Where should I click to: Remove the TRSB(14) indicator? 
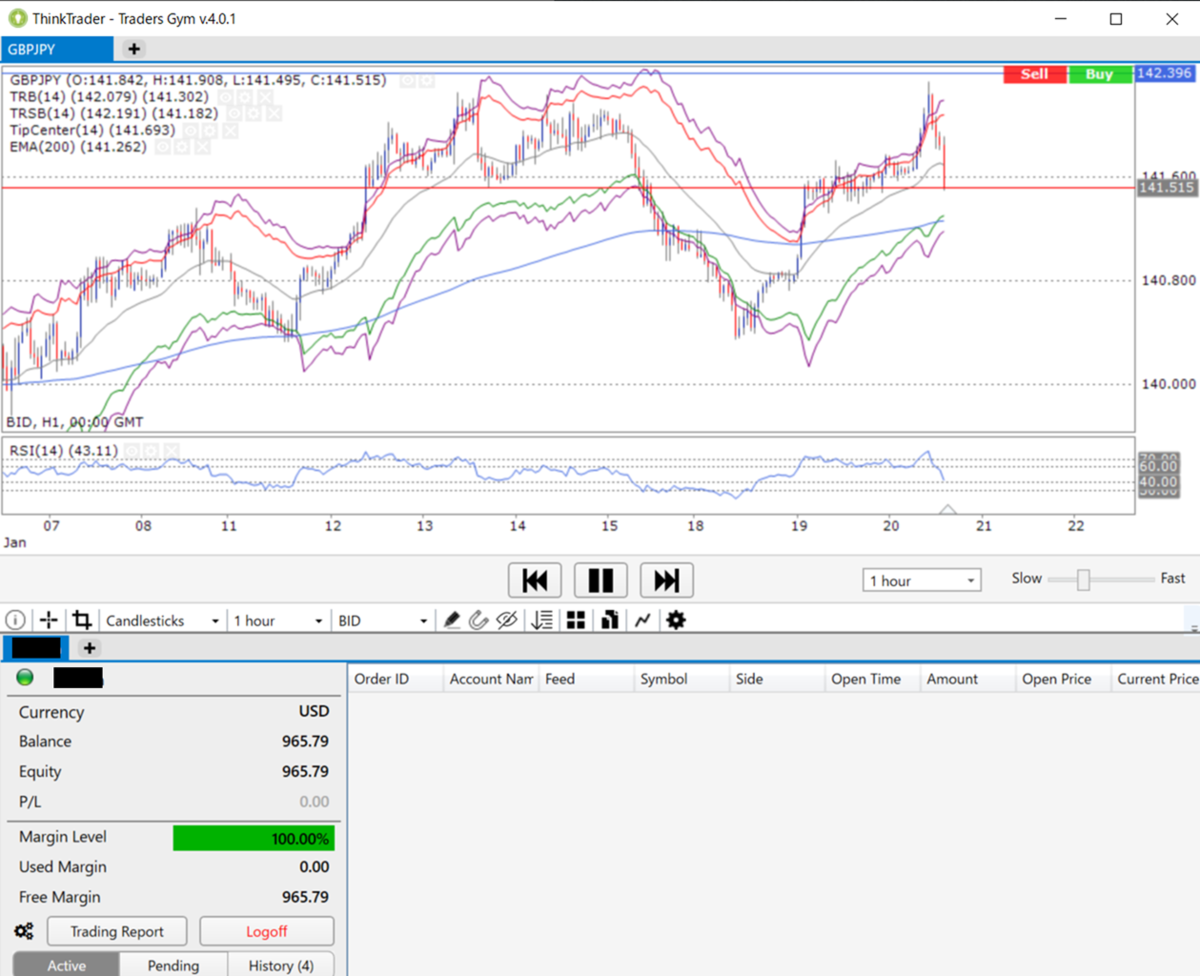(x=275, y=114)
